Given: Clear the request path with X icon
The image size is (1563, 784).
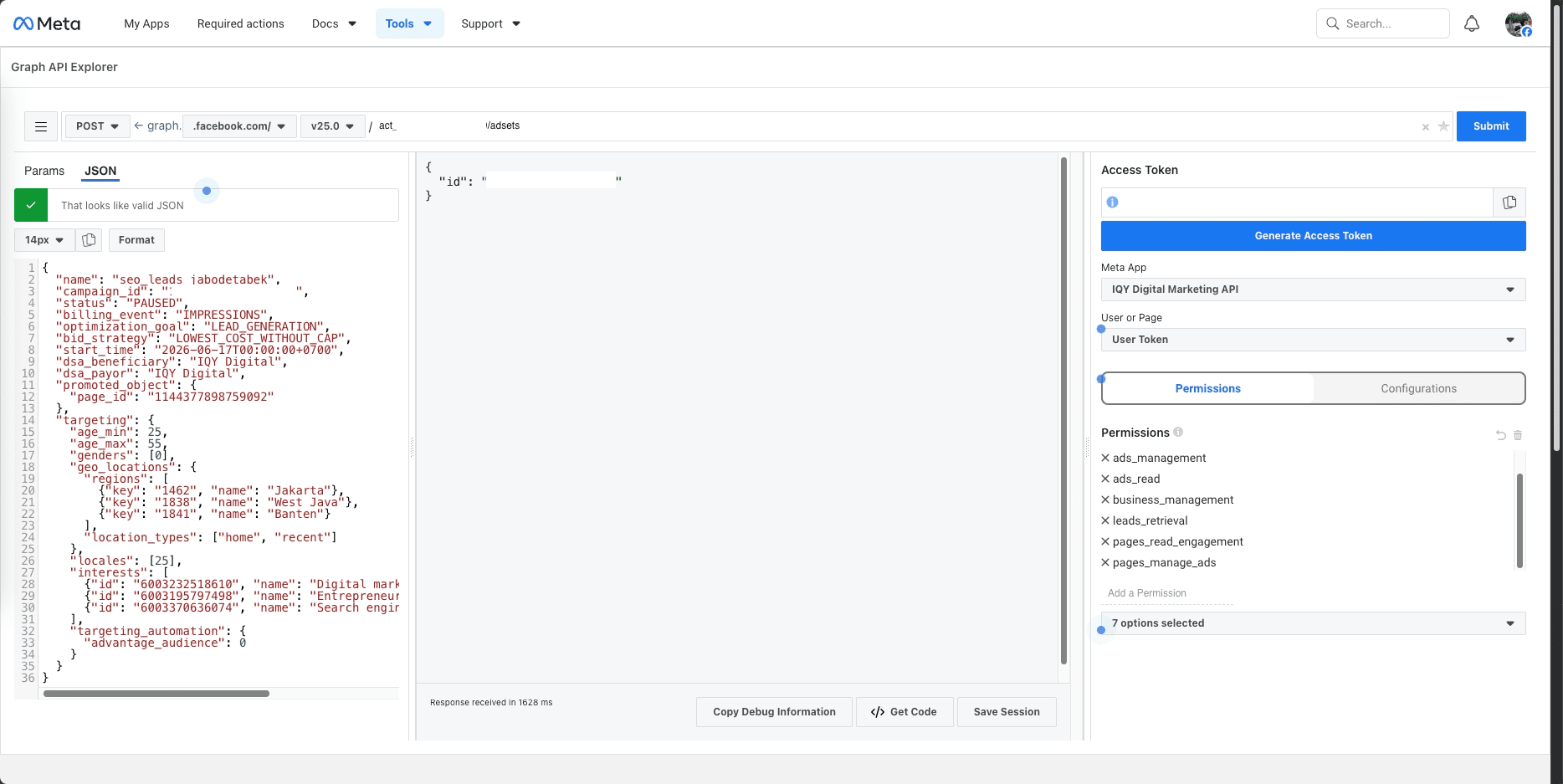Looking at the screenshot, I should coord(1426,127).
